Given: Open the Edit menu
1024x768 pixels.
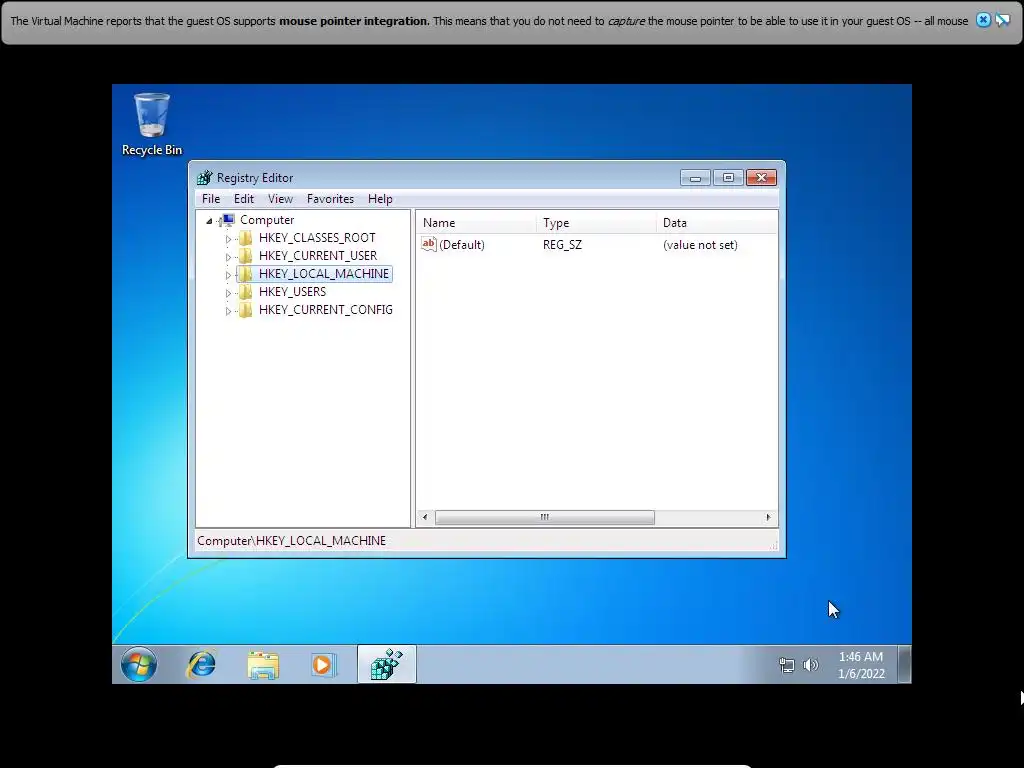Looking at the screenshot, I should tap(244, 199).
